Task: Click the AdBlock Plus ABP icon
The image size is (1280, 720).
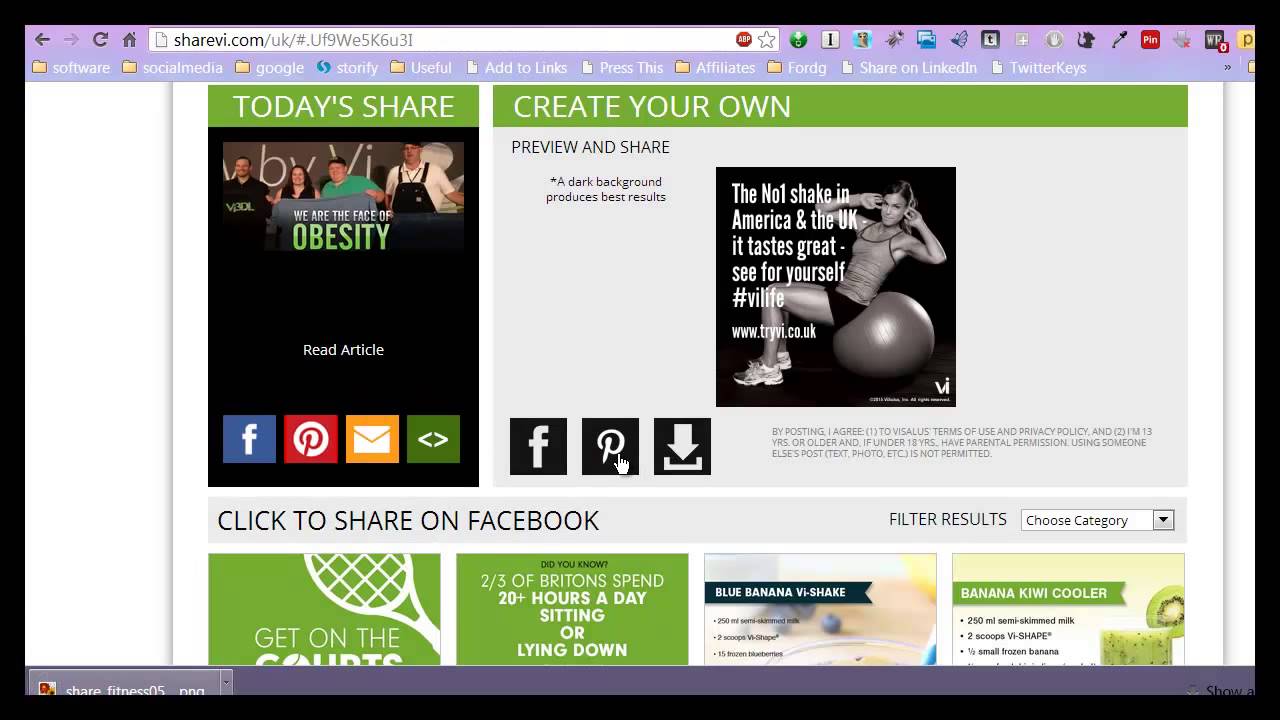Action: (x=744, y=40)
